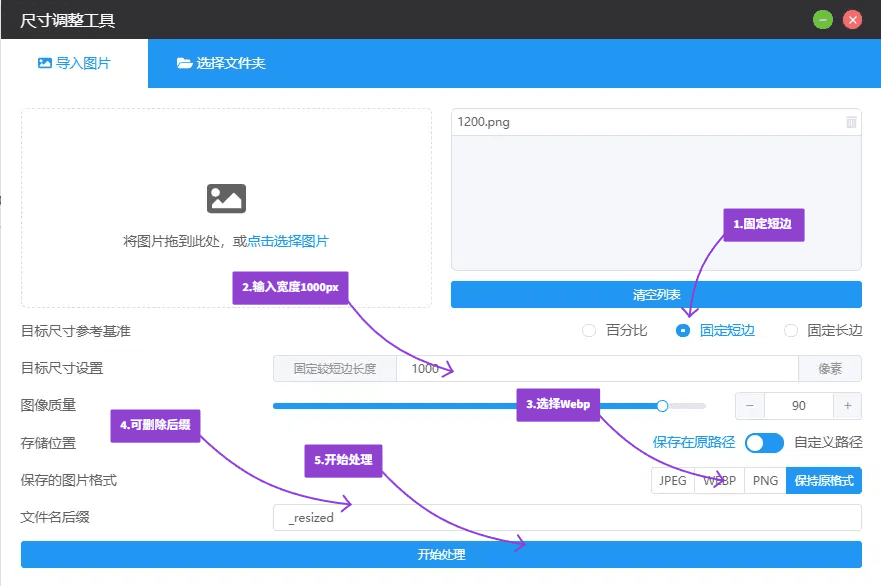This screenshot has height=586, width=881.
Task: Select the 固定长边 radio option
Action: (791, 331)
